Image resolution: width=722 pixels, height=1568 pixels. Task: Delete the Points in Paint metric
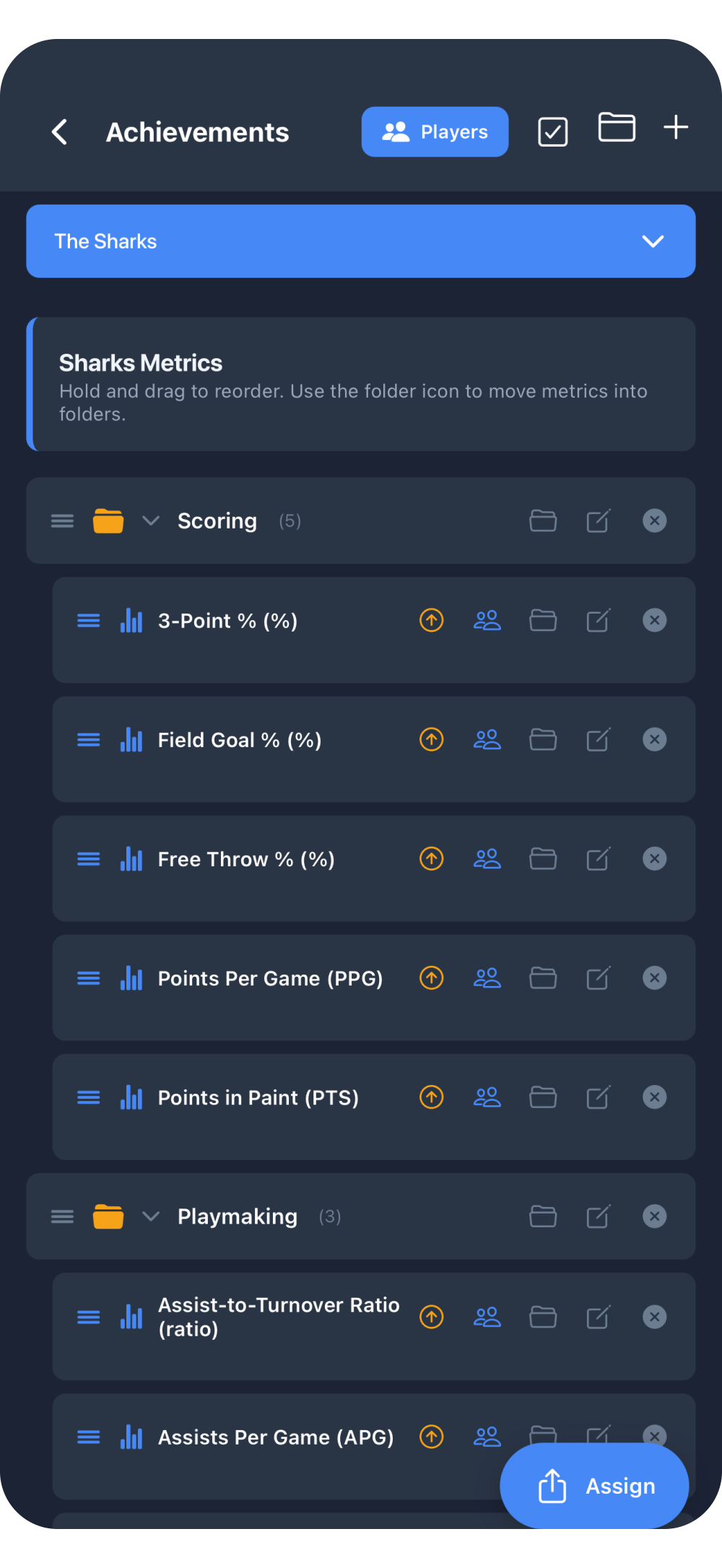[x=654, y=1097]
